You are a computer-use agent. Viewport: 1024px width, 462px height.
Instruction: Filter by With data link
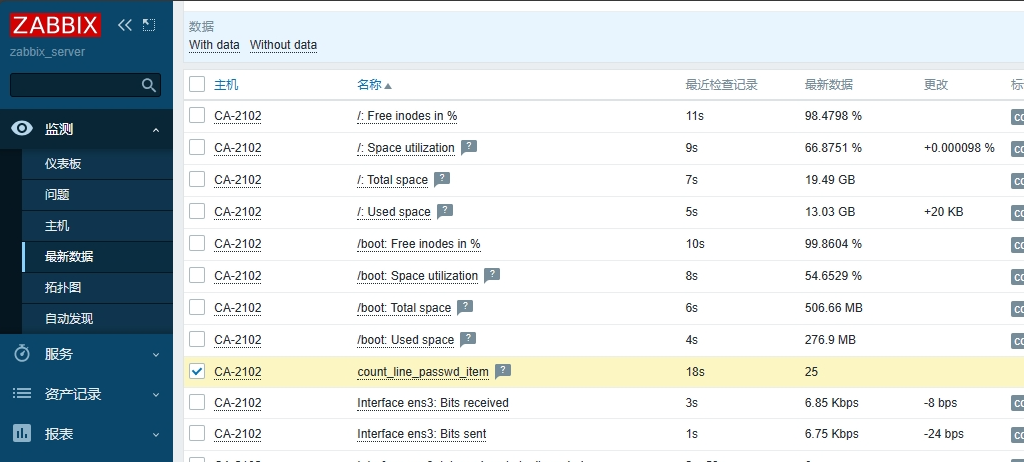click(214, 45)
